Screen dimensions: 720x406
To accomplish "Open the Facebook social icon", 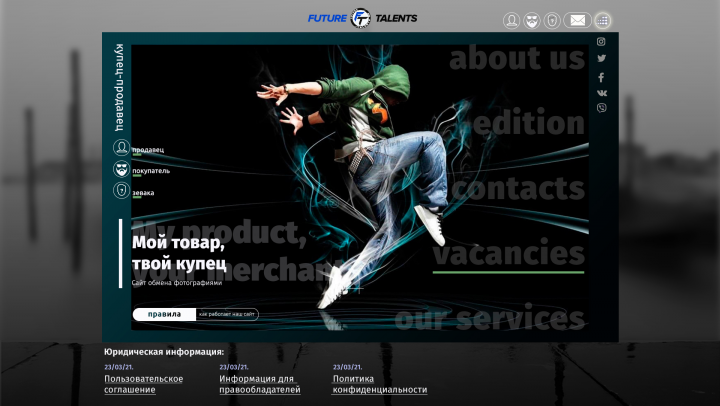I will (x=601, y=77).
